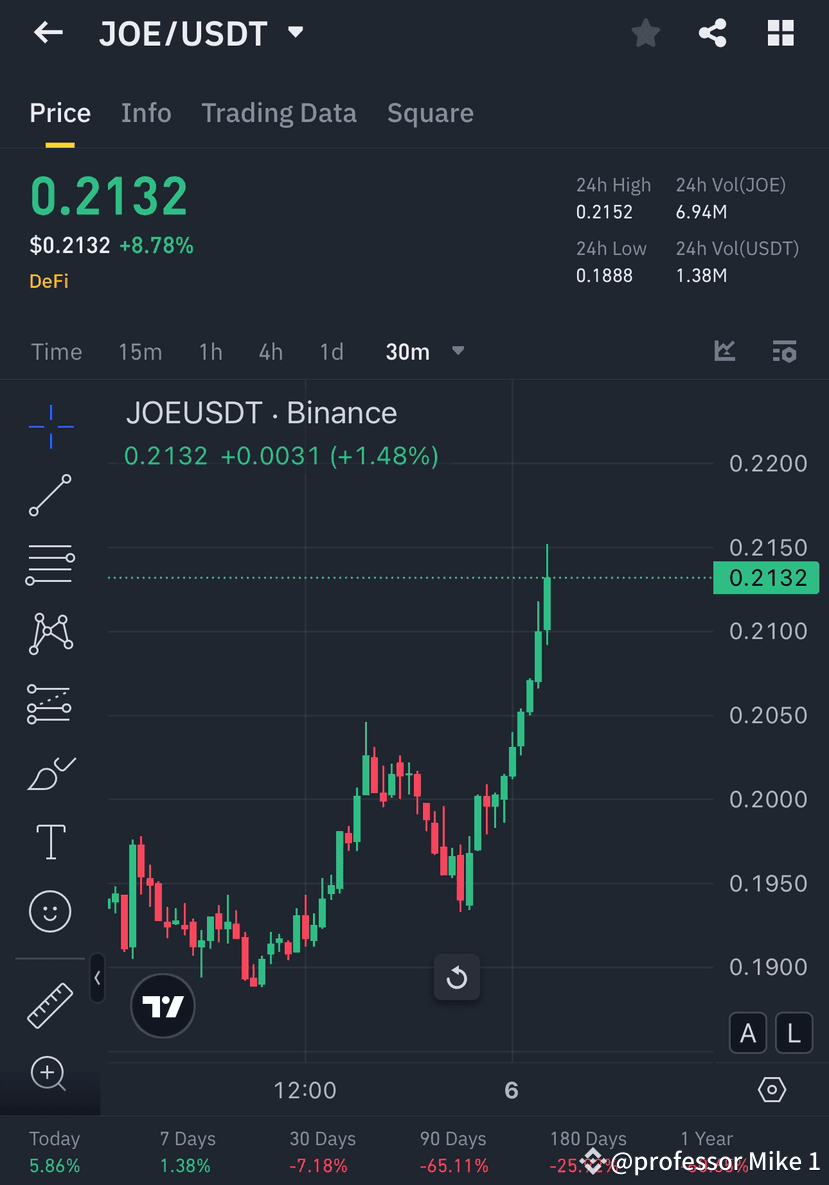The height and width of the screenshot is (1185, 829).
Task: Open the JOE/USDT pair selector dropdown
Action: coord(295,32)
